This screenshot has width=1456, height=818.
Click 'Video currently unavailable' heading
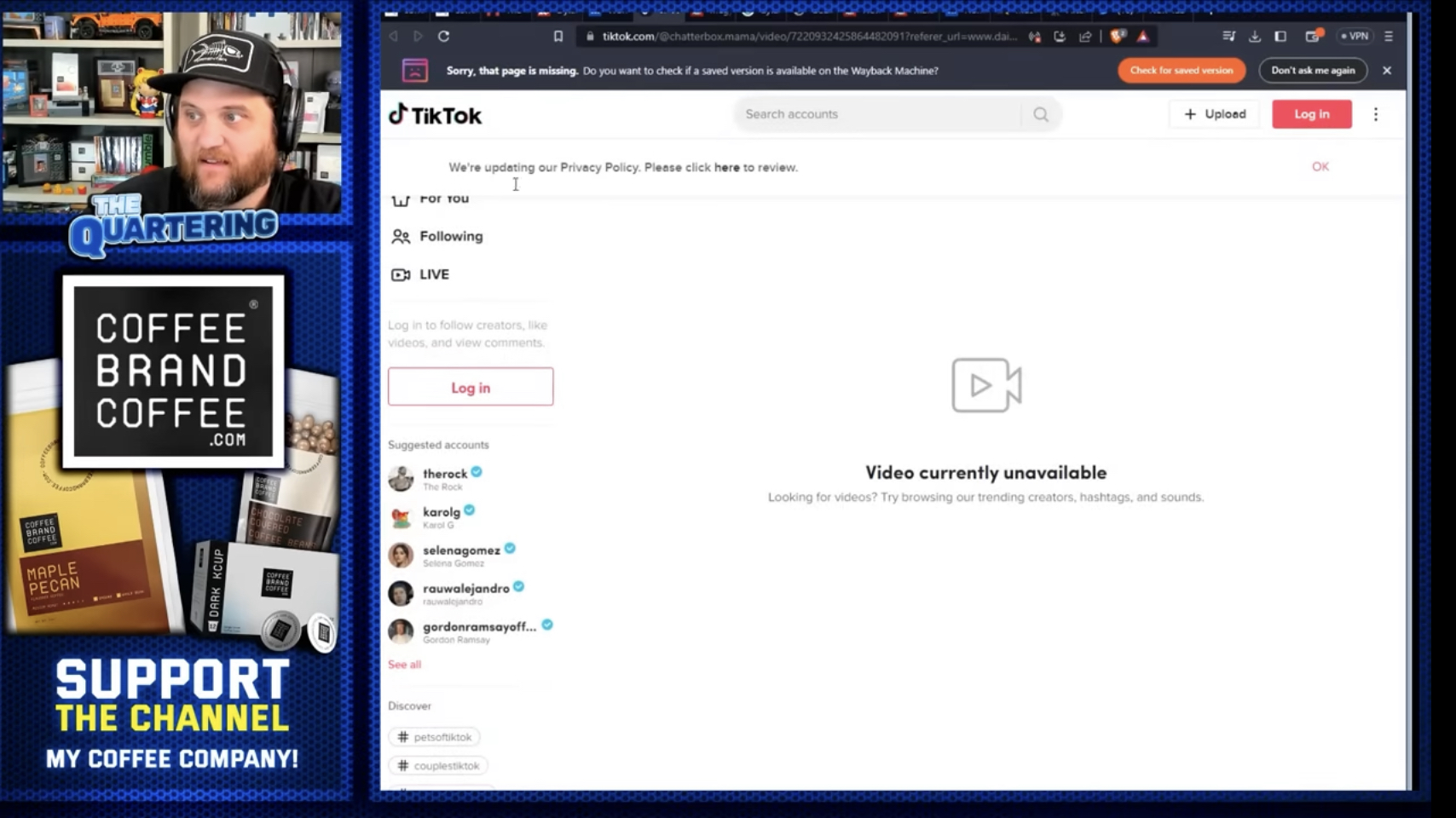[x=986, y=473]
